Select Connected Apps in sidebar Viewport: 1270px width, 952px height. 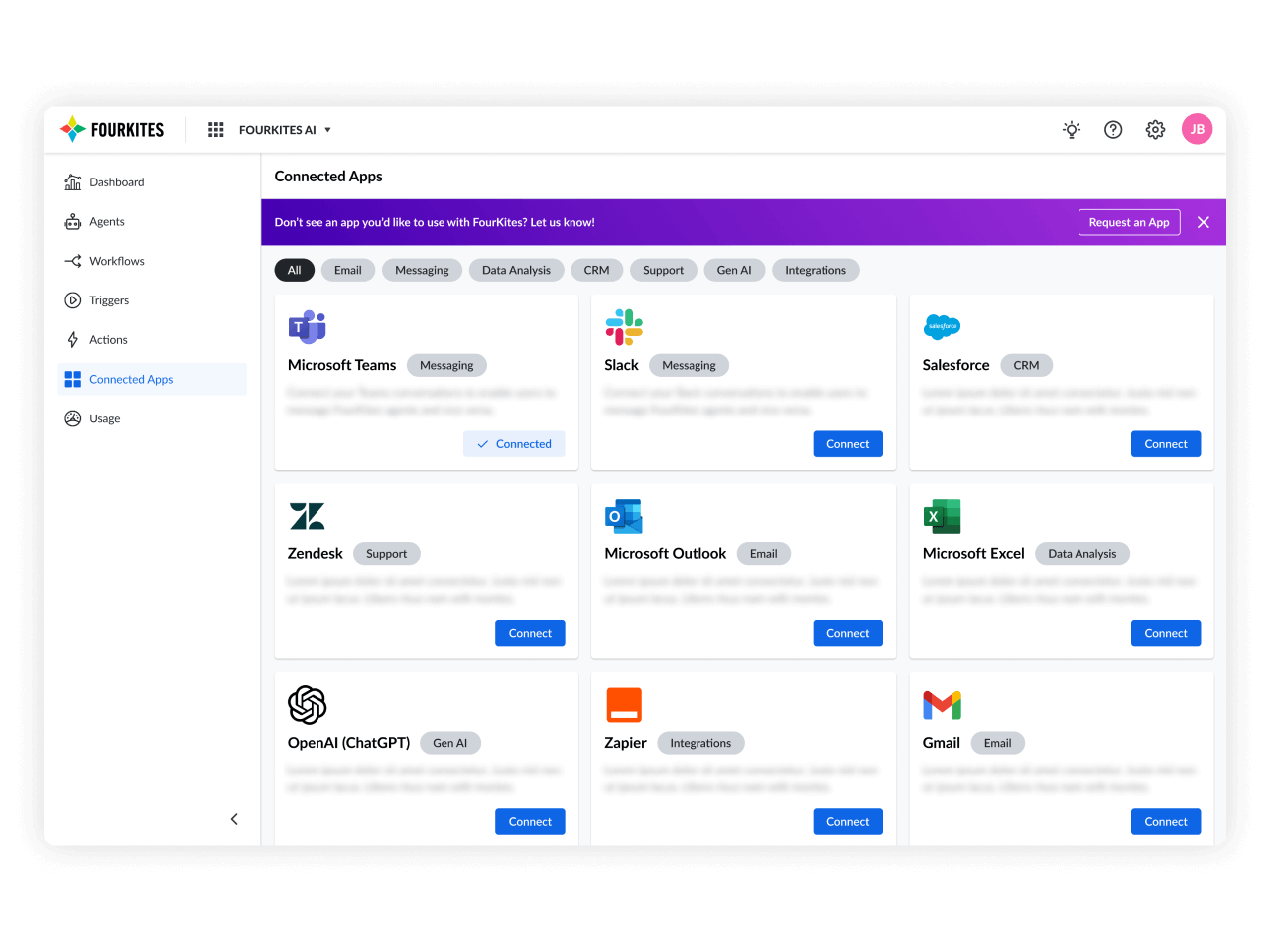click(152, 379)
